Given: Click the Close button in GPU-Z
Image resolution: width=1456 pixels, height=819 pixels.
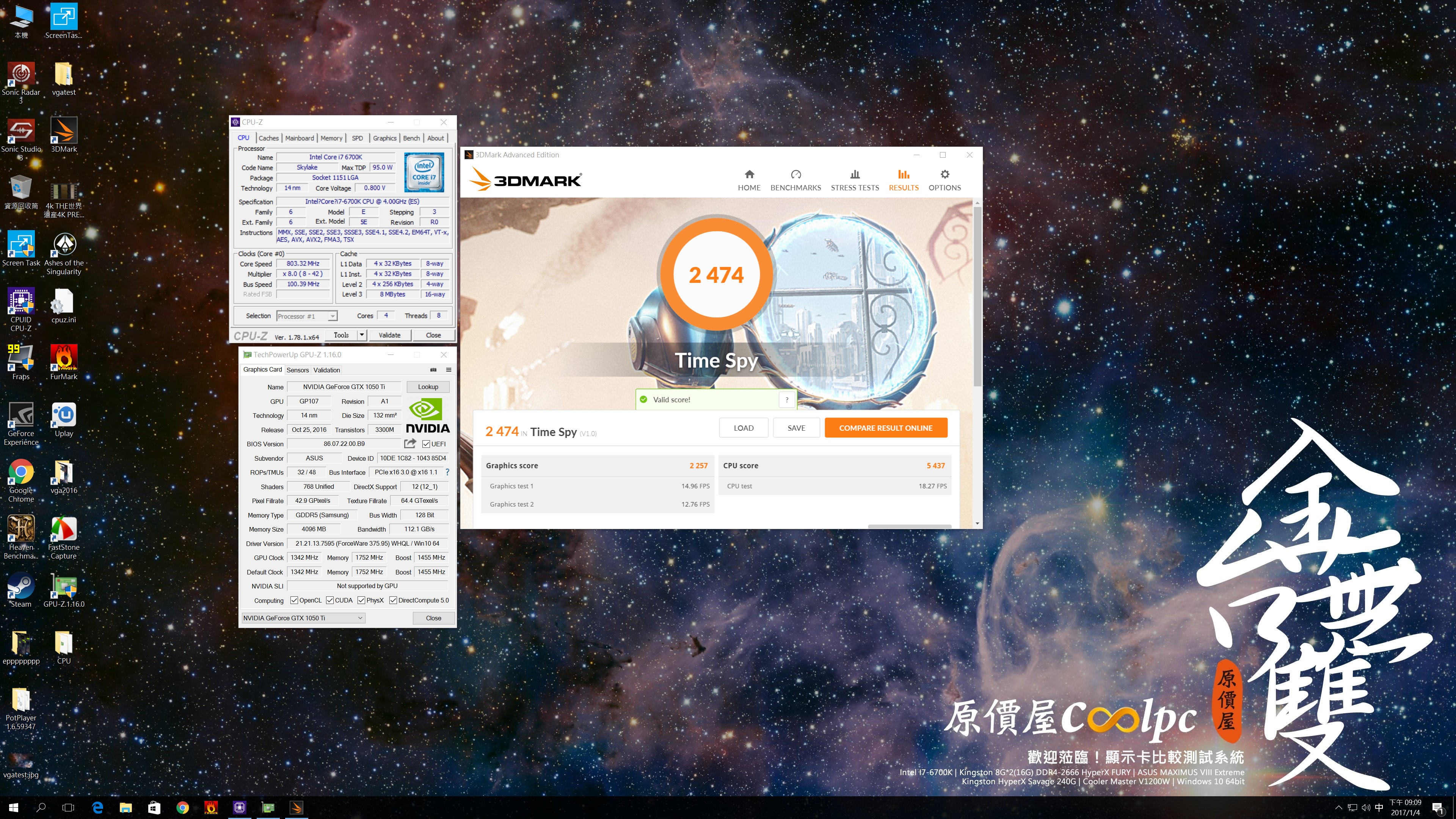Looking at the screenshot, I should click(433, 618).
